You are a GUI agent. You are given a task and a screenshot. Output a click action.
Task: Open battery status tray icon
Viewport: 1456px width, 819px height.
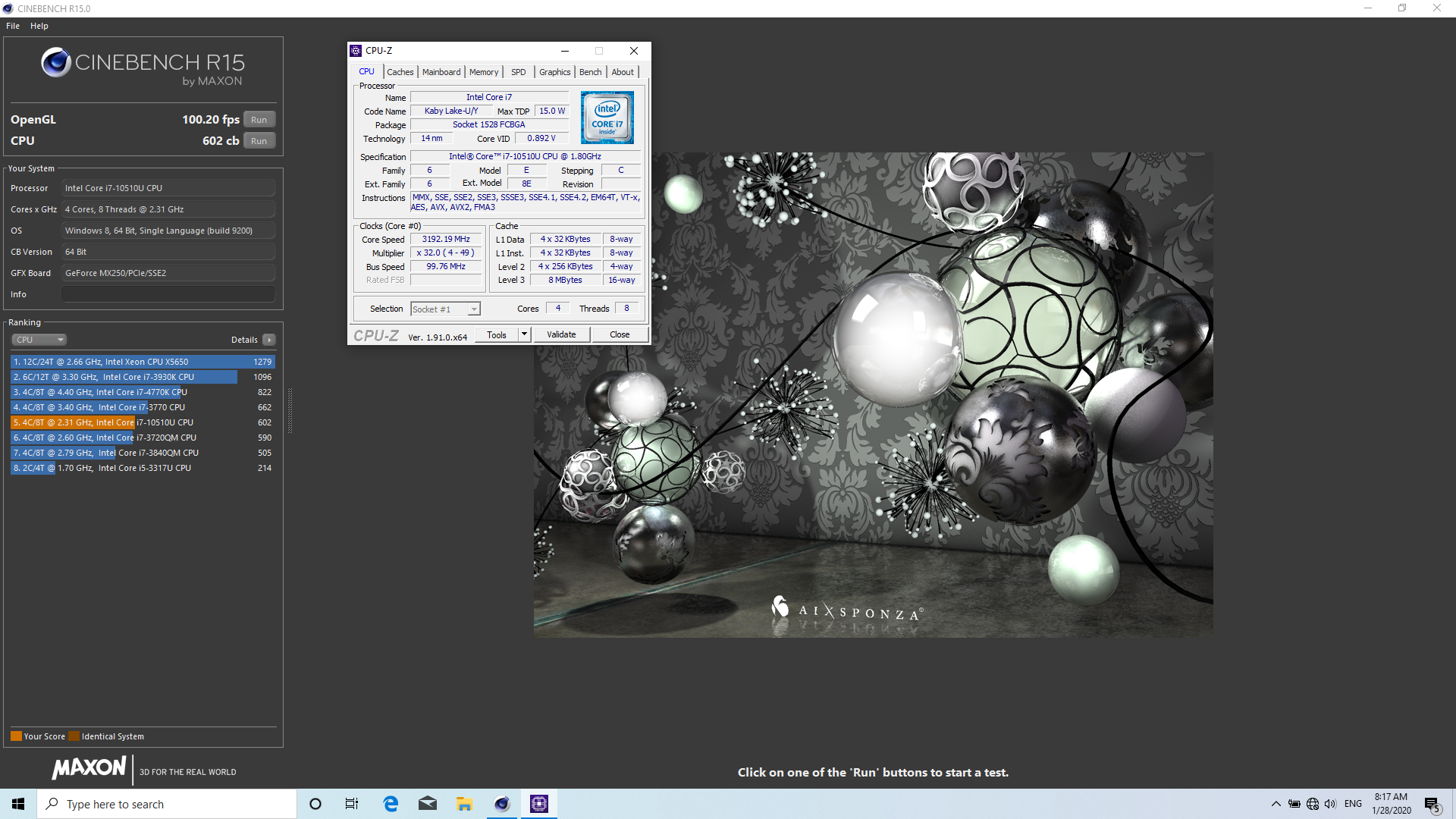tap(1294, 804)
